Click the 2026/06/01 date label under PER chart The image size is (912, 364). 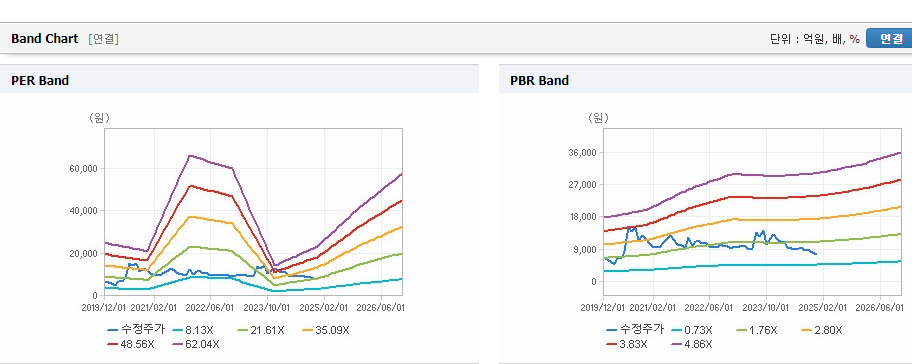pyautogui.click(x=381, y=307)
